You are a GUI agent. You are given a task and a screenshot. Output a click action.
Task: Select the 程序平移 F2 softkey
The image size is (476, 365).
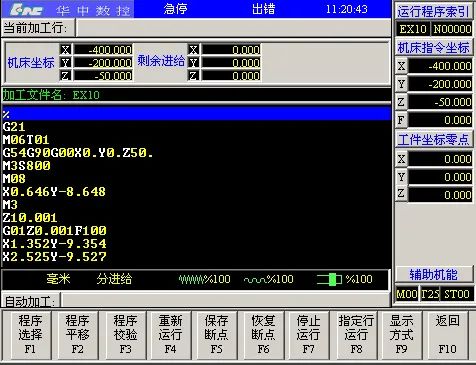click(x=77, y=335)
